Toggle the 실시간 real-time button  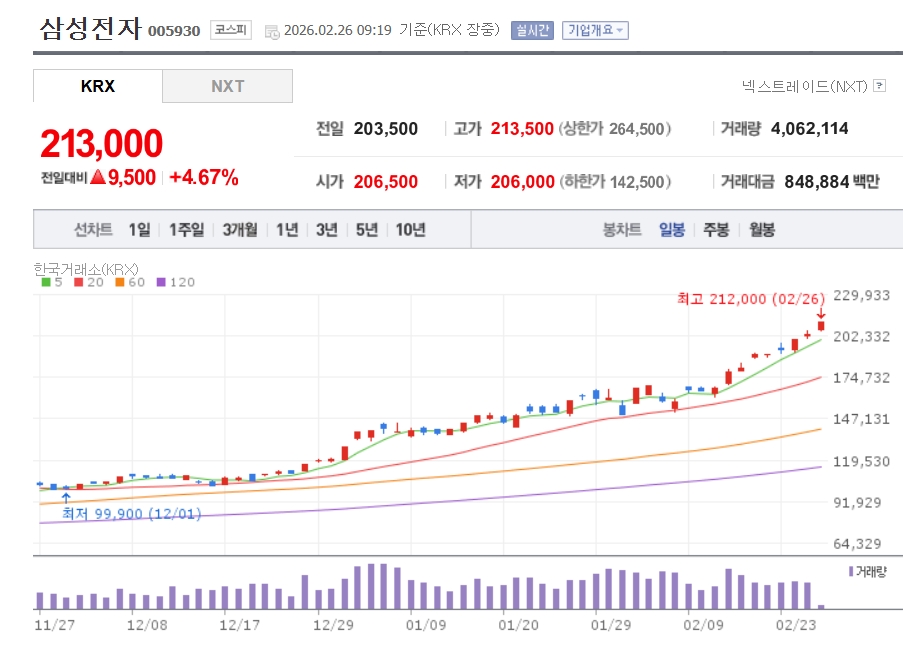tap(532, 30)
